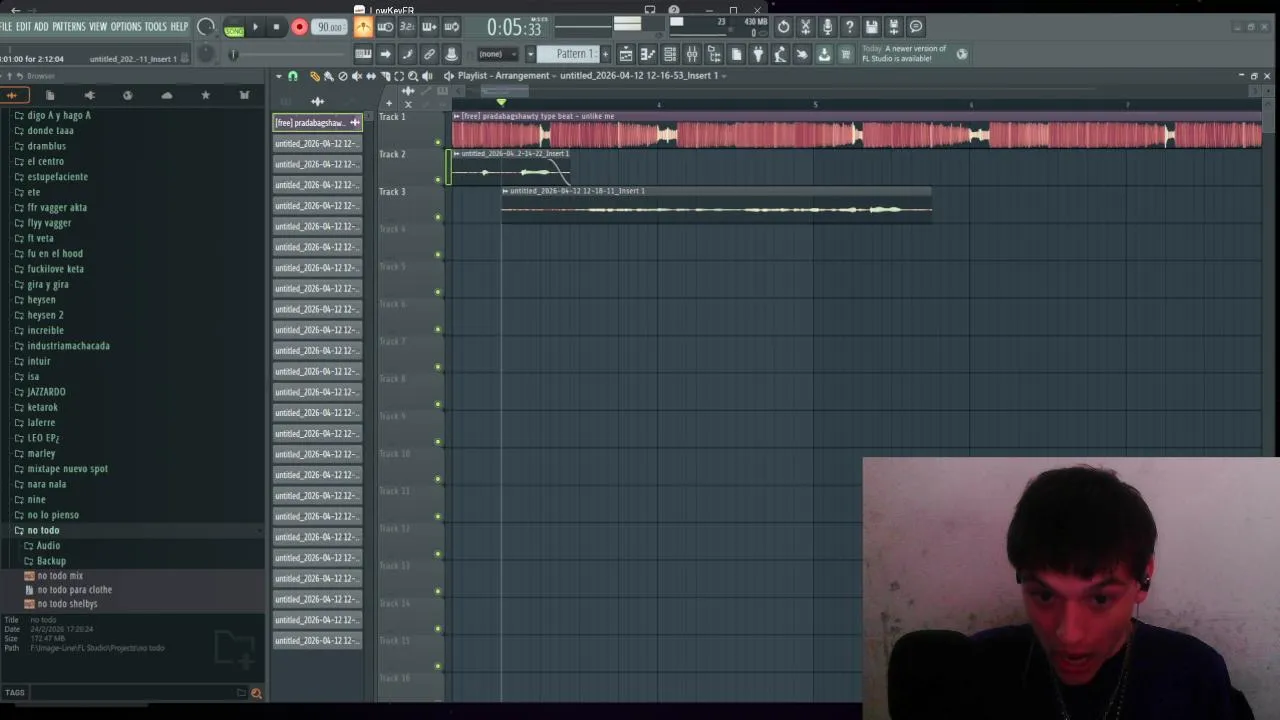
Task: Open the PATTERNS menu
Action: point(68,27)
